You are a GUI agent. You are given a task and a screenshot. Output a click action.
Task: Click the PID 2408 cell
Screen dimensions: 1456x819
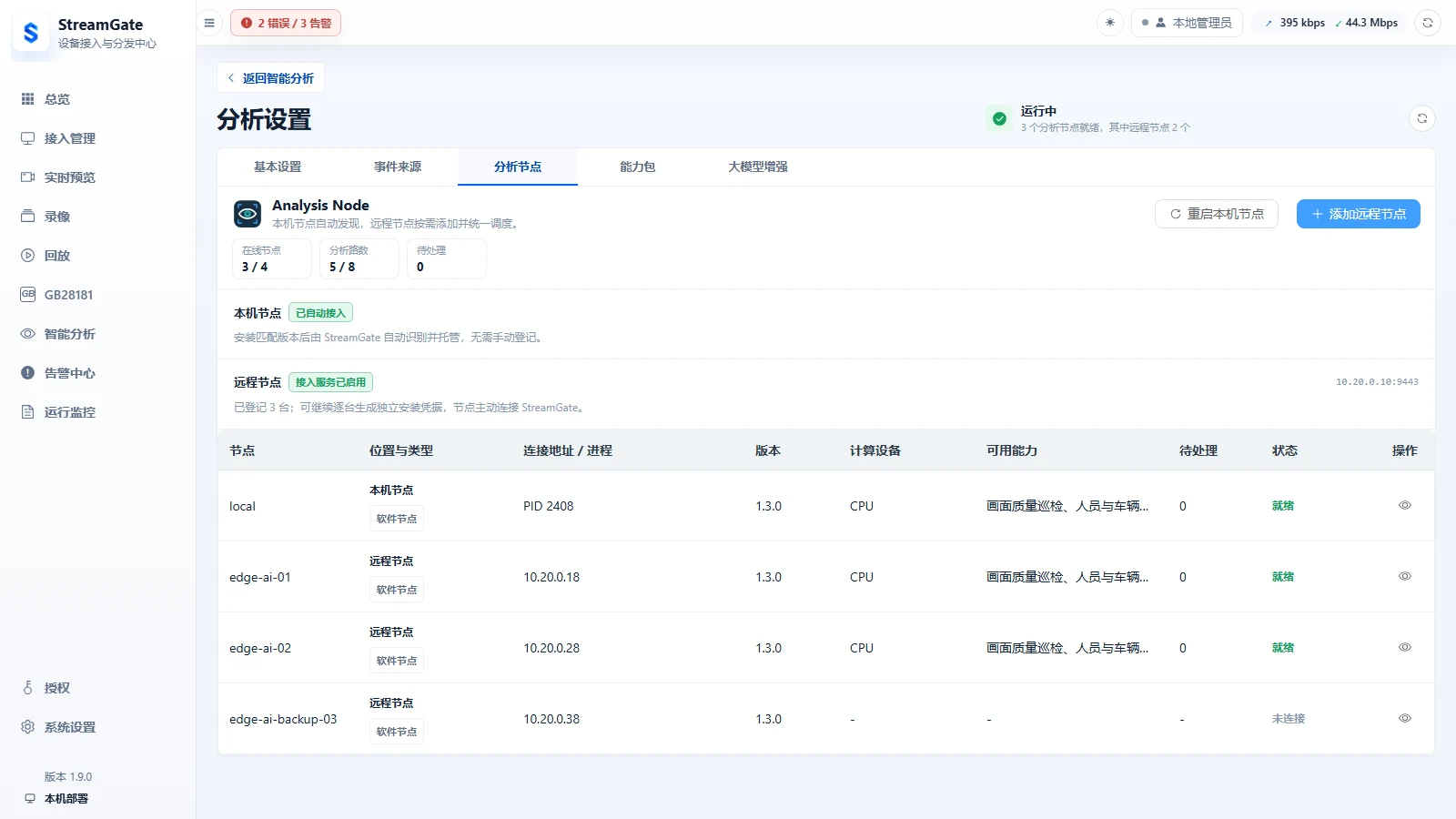549,506
